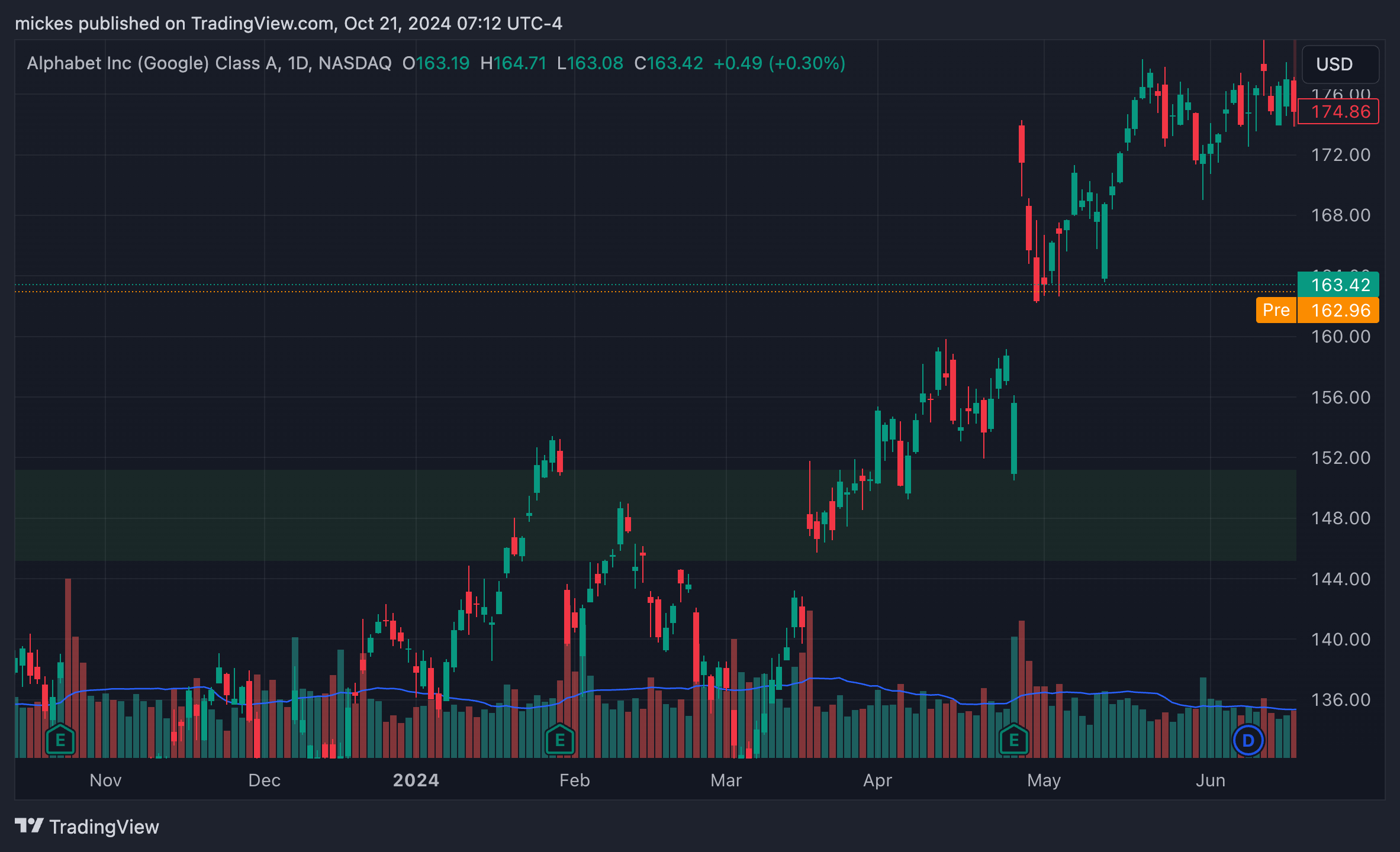Click the Feb label on time axis
This screenshot has height=852, width=1400.
575,780
